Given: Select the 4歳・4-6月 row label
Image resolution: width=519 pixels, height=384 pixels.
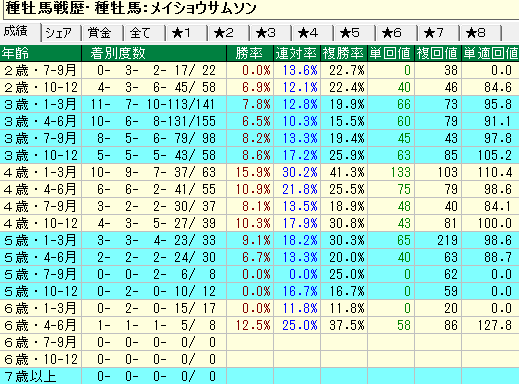Looking at the screenshot, I should click(41, 189).
